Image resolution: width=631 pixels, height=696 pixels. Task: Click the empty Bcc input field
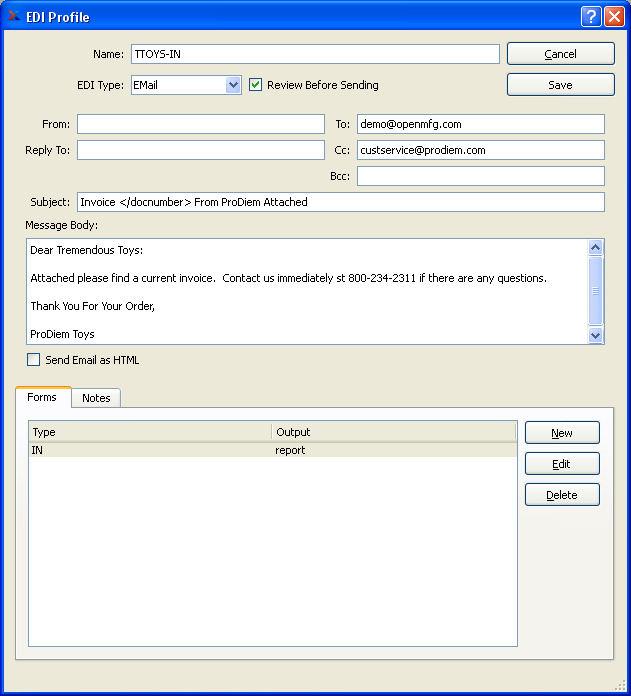481,176
